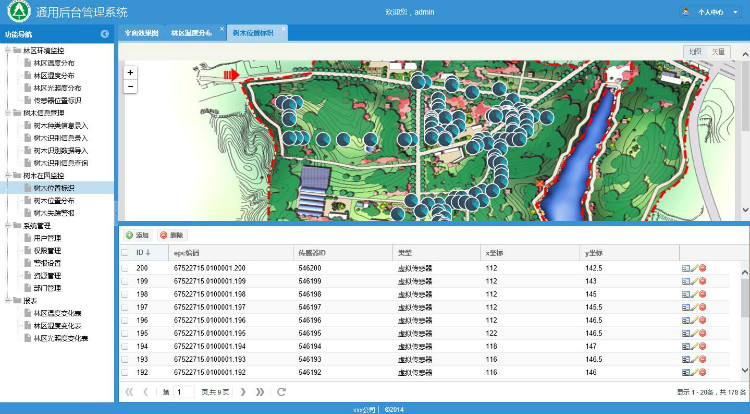Go to next page of table

pos(243,392)
